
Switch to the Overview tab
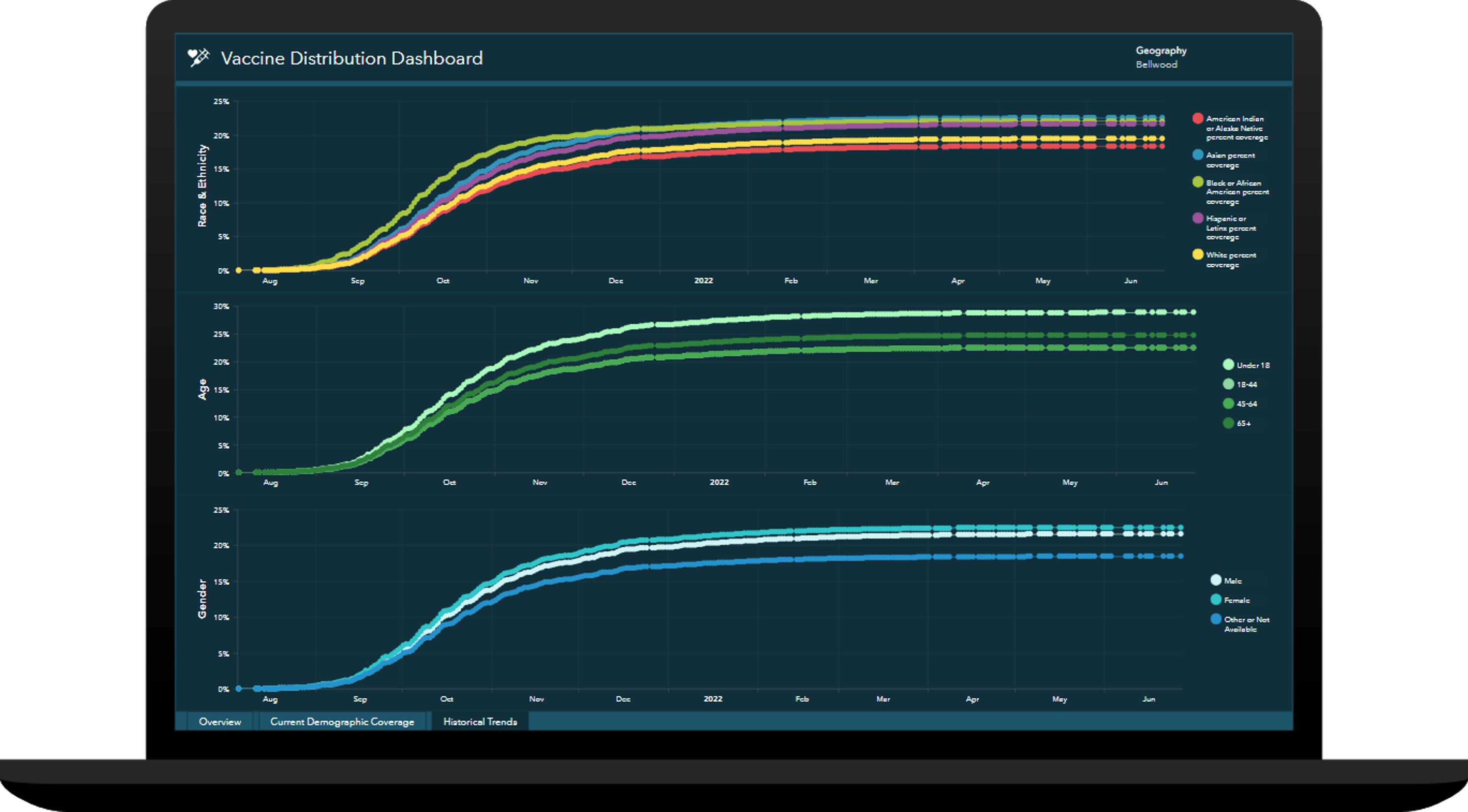pos(220,721)
